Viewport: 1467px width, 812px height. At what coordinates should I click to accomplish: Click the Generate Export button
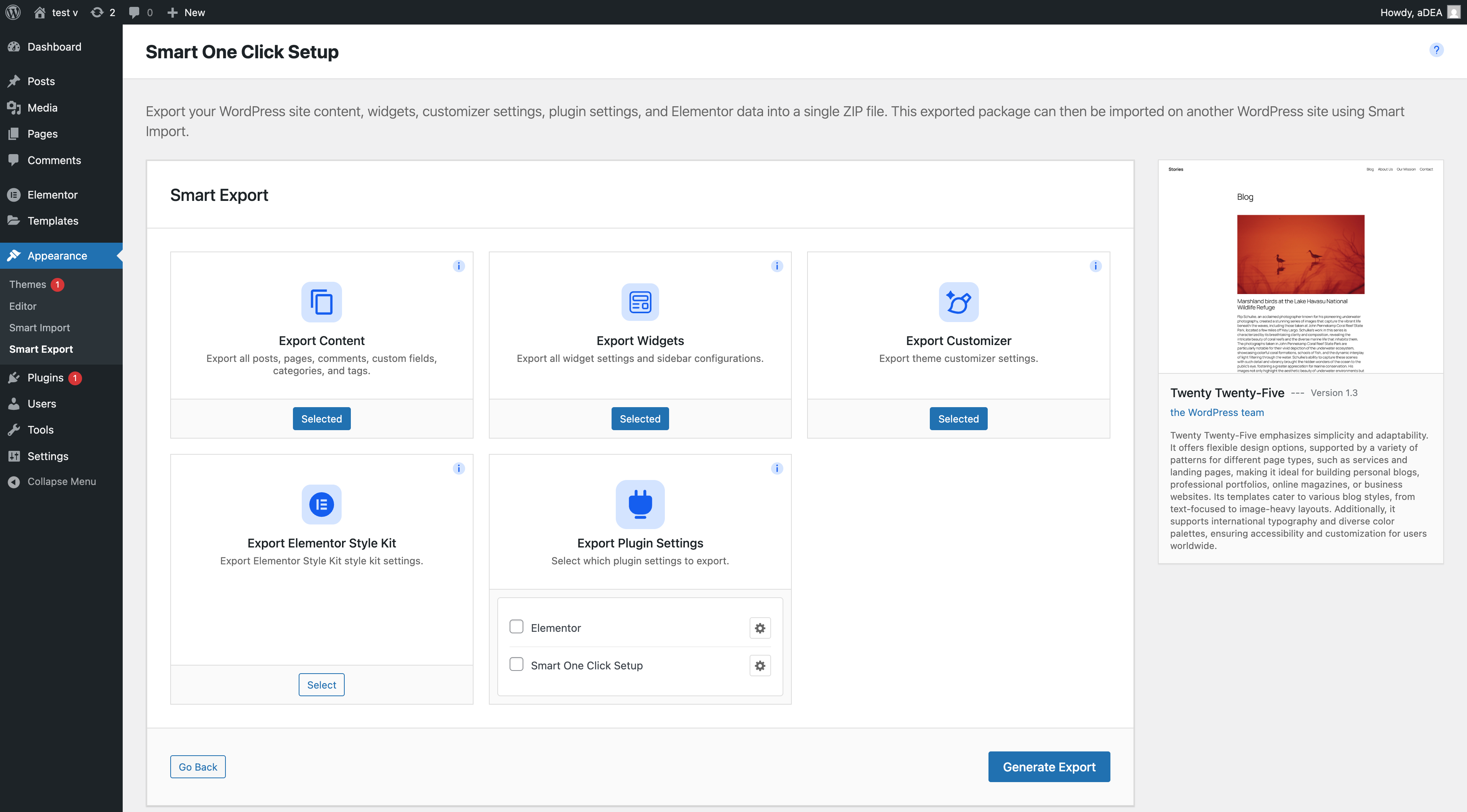tap(1048, 766)
